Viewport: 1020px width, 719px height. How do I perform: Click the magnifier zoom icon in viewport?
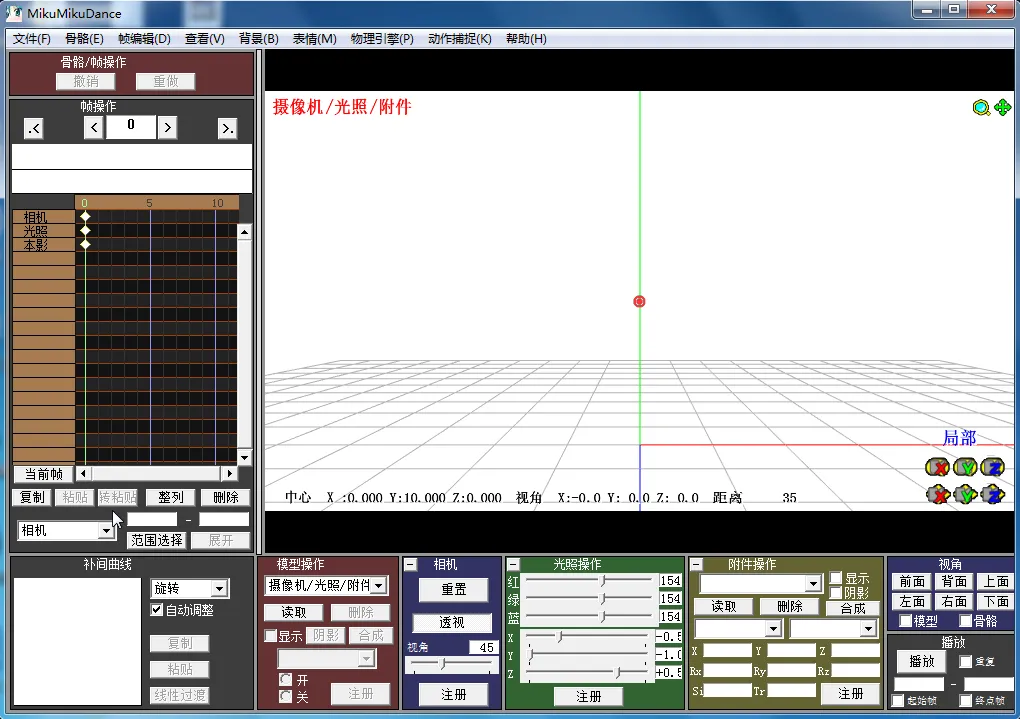click(981, 108)
